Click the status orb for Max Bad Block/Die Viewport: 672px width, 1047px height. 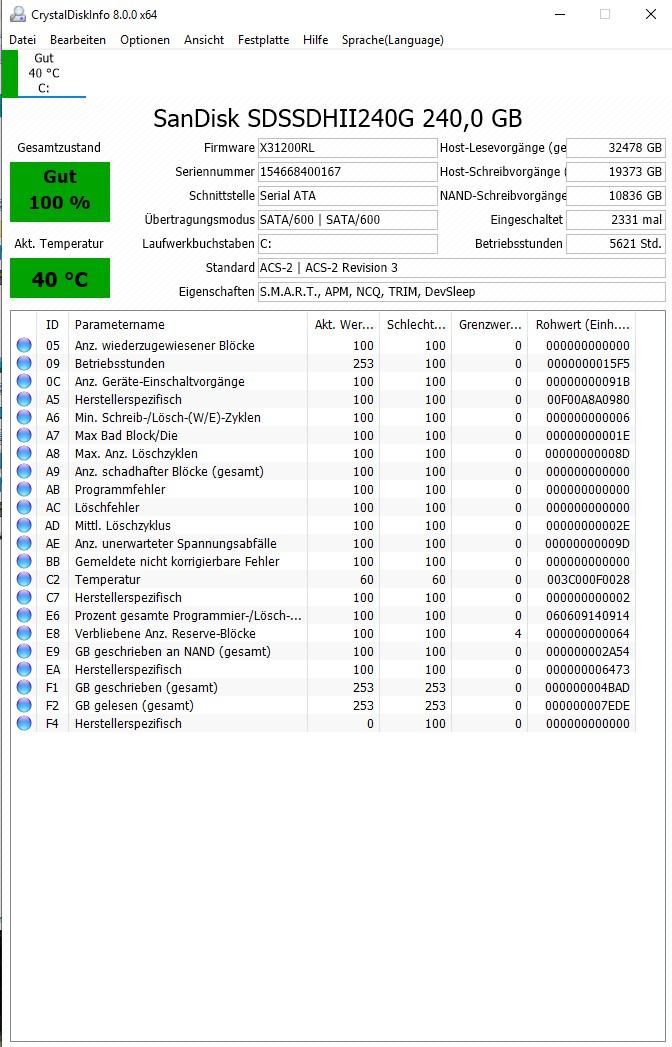24,435
